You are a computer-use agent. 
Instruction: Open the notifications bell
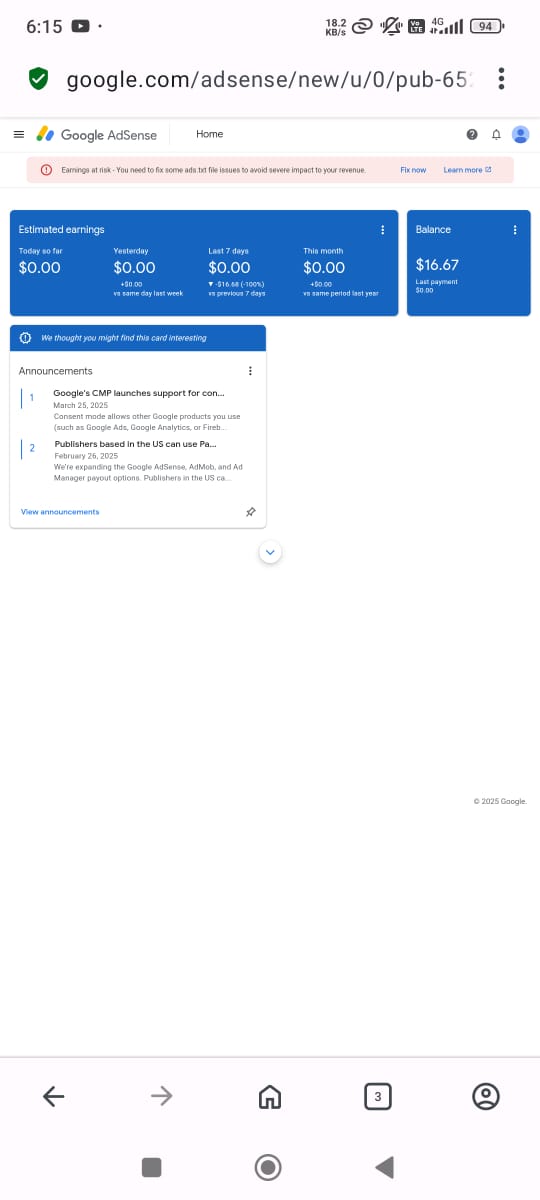tap(495, 134)
